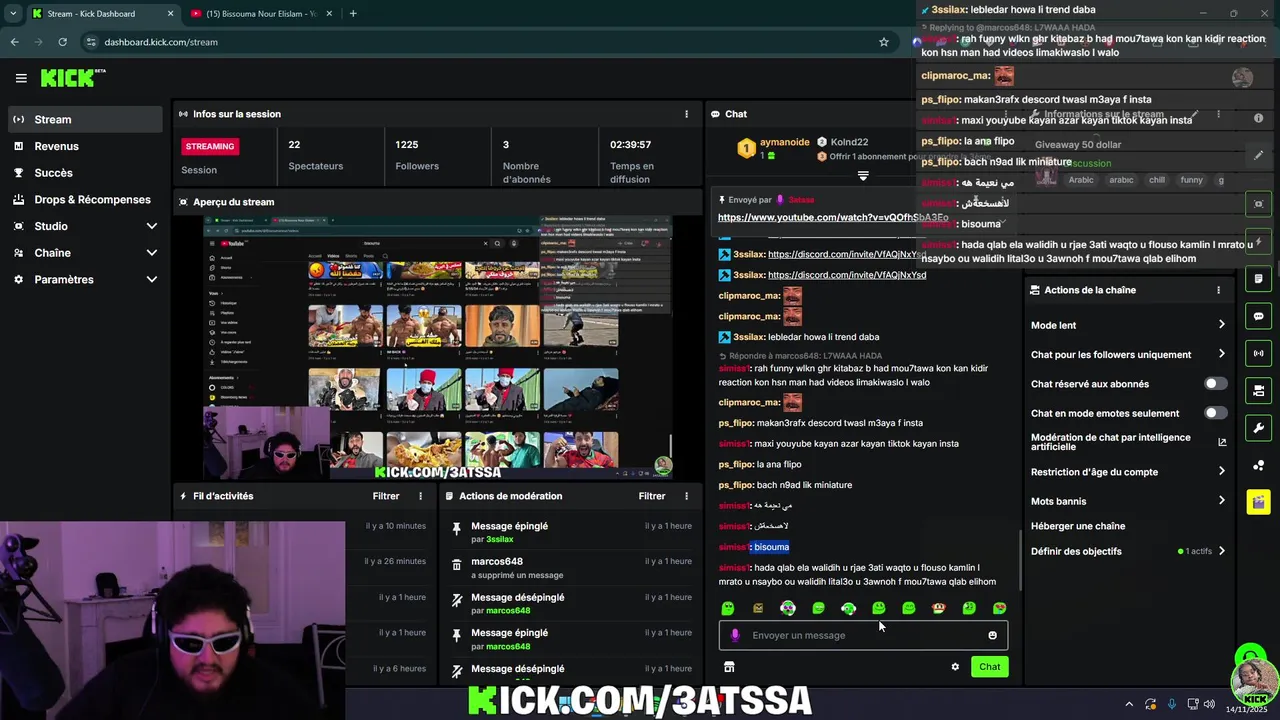Click the wrench icon in right toolbar
The width and height of the screenshot is (1280, 720).
[1258, 428]
